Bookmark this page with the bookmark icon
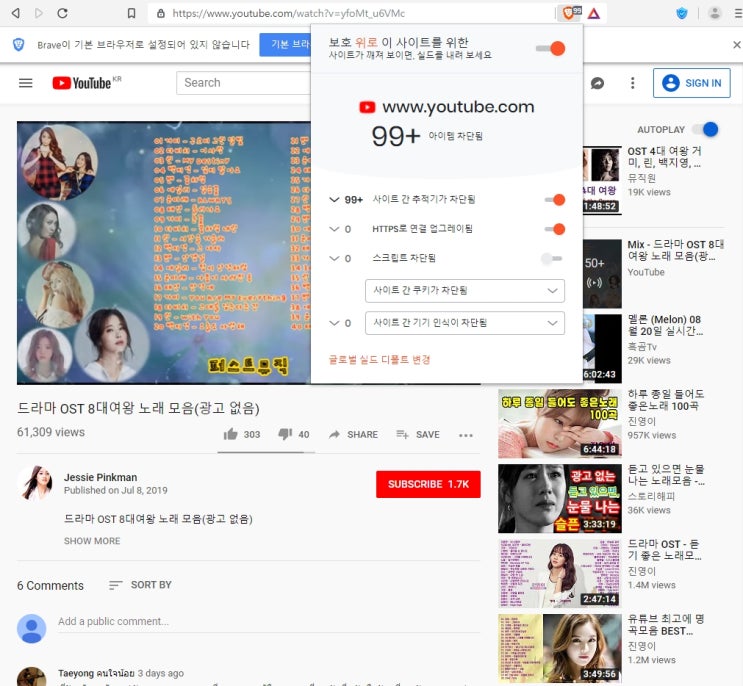 coord(131,13)
